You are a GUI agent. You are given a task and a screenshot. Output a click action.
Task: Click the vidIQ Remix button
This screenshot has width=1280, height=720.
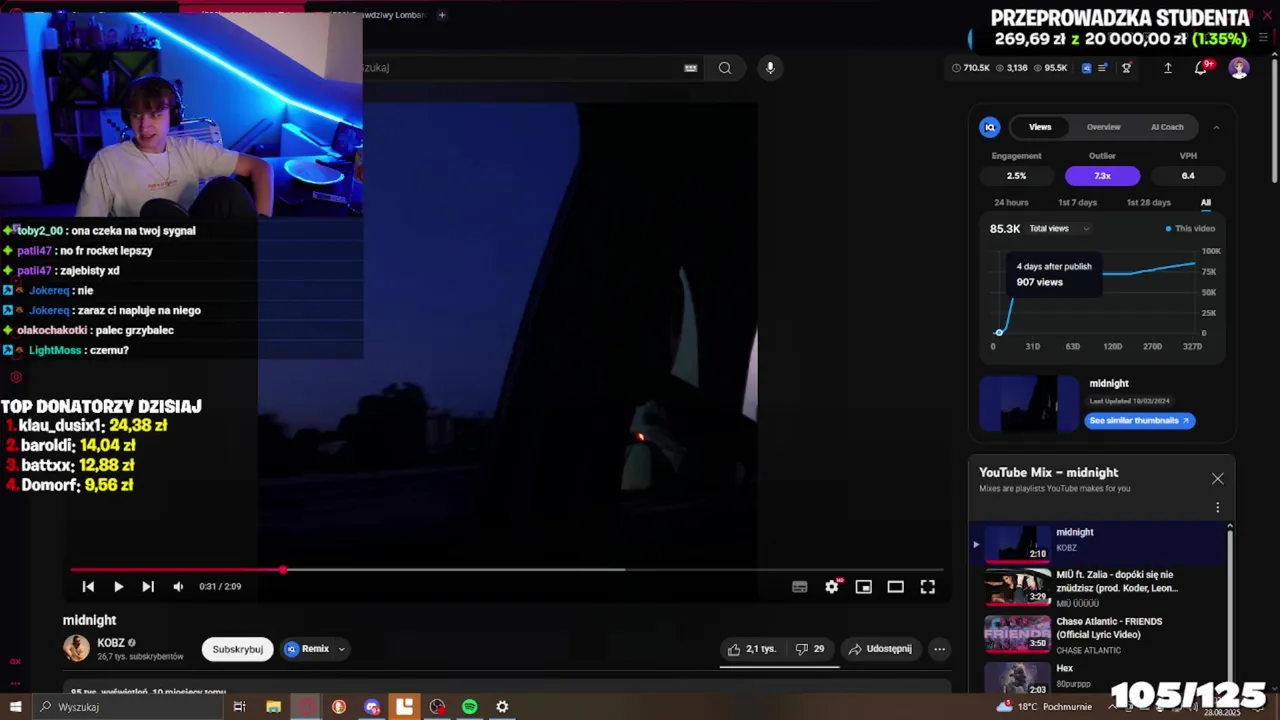coord(307,649)
